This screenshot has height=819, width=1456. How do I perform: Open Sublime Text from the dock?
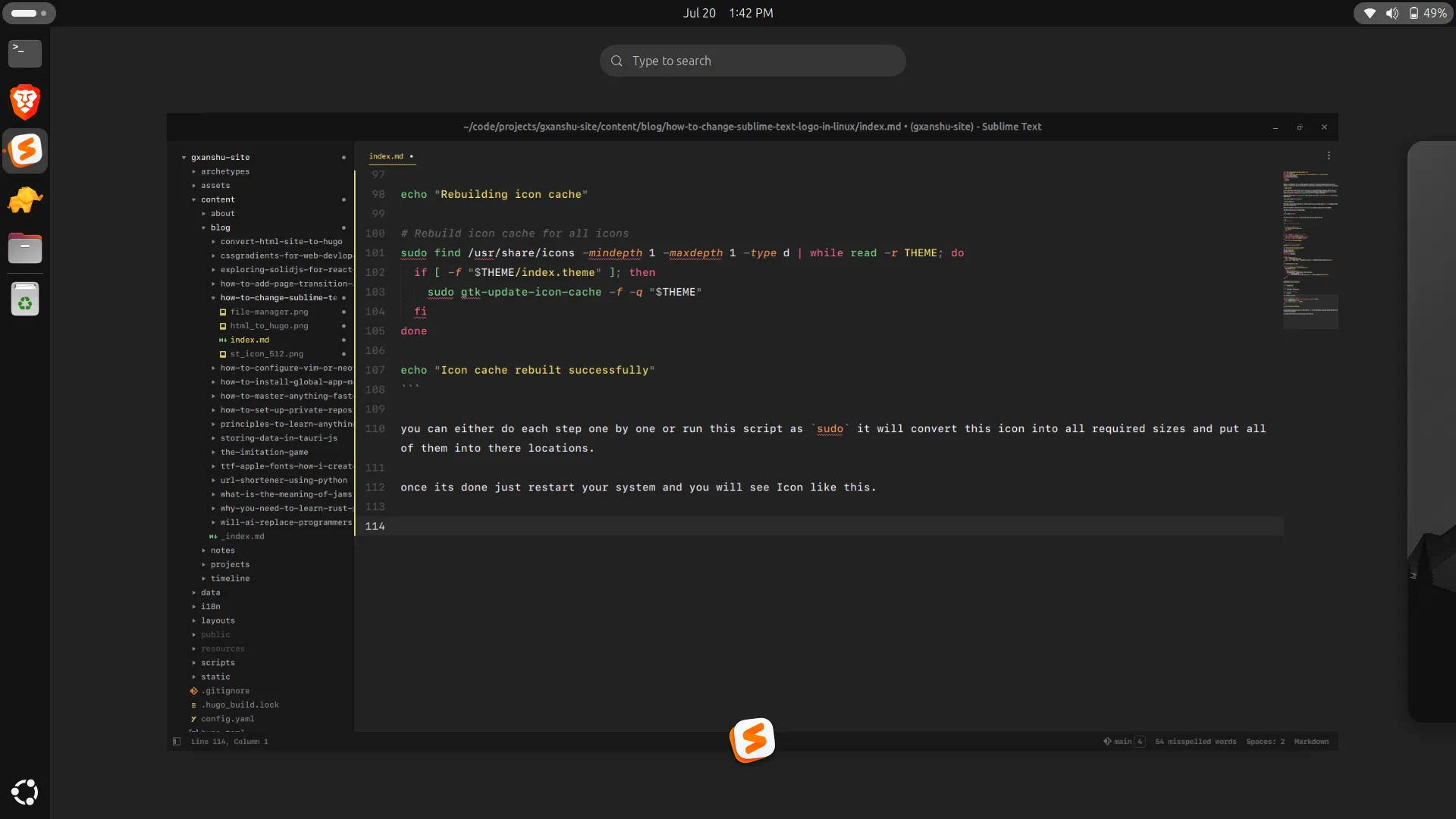25,150
